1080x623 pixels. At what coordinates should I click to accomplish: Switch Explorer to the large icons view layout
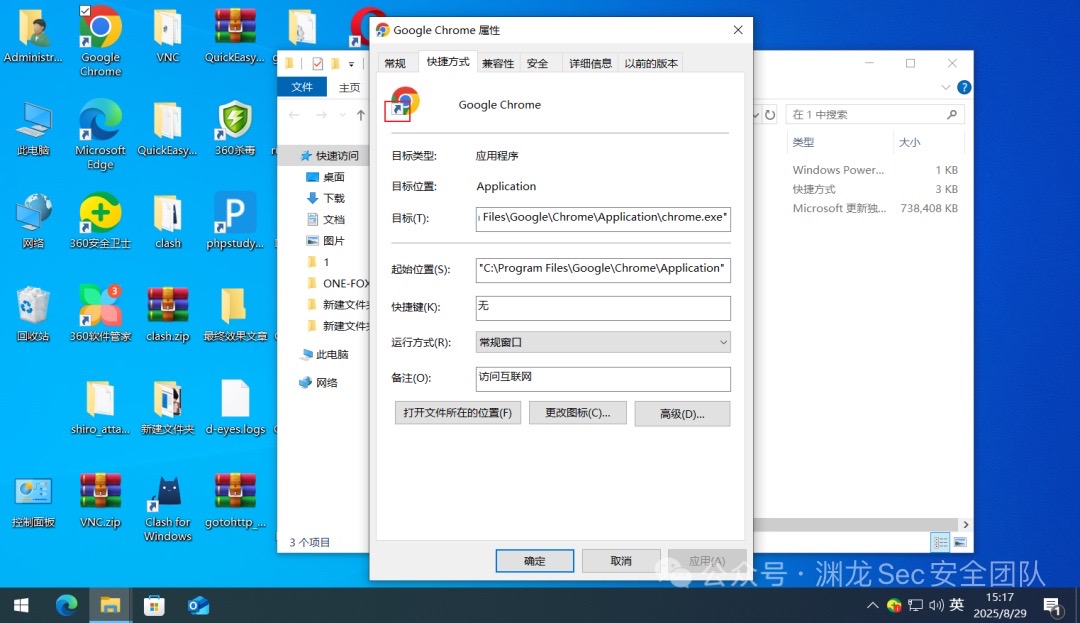[x=959, y=542]
